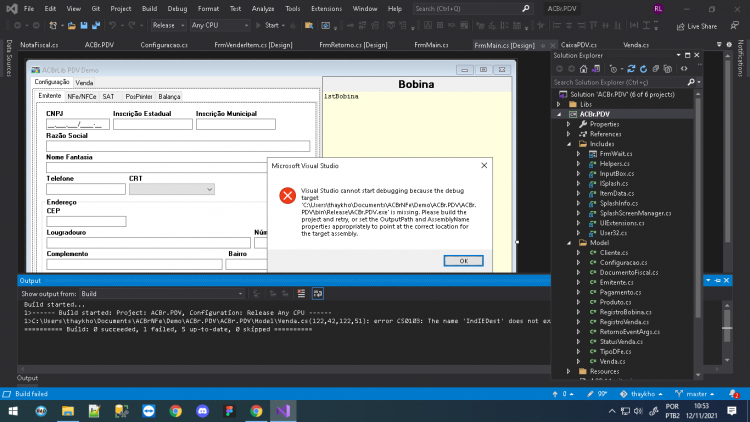This screenshot has height=422, width=750.
Task: Click the Output panel vertical scrollbar
Action: tap(727, 332)
